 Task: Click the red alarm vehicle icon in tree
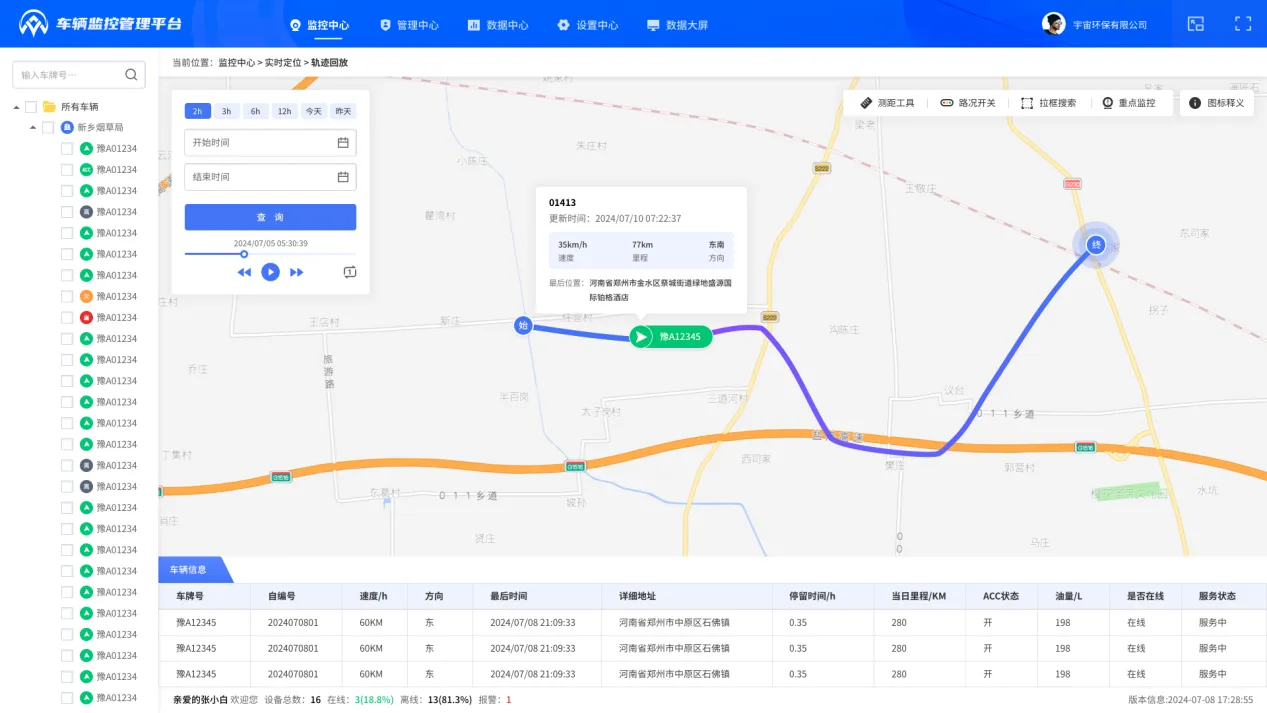(86, 317)
